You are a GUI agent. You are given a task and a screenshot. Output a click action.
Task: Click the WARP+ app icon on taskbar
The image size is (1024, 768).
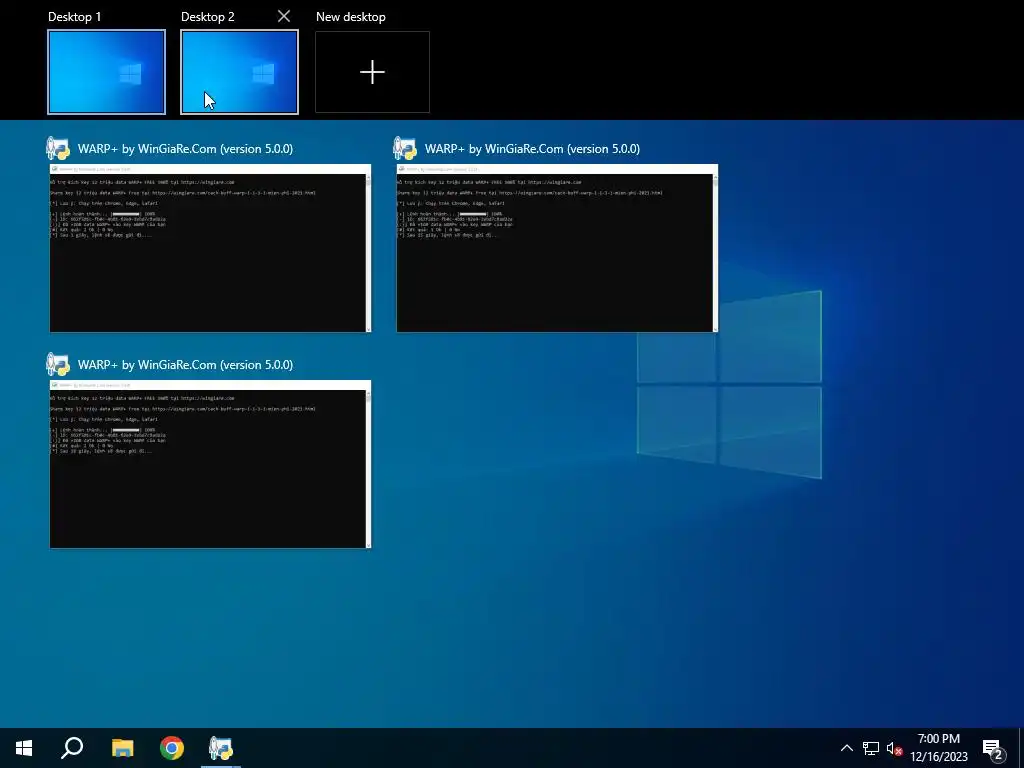pos(221,748)
